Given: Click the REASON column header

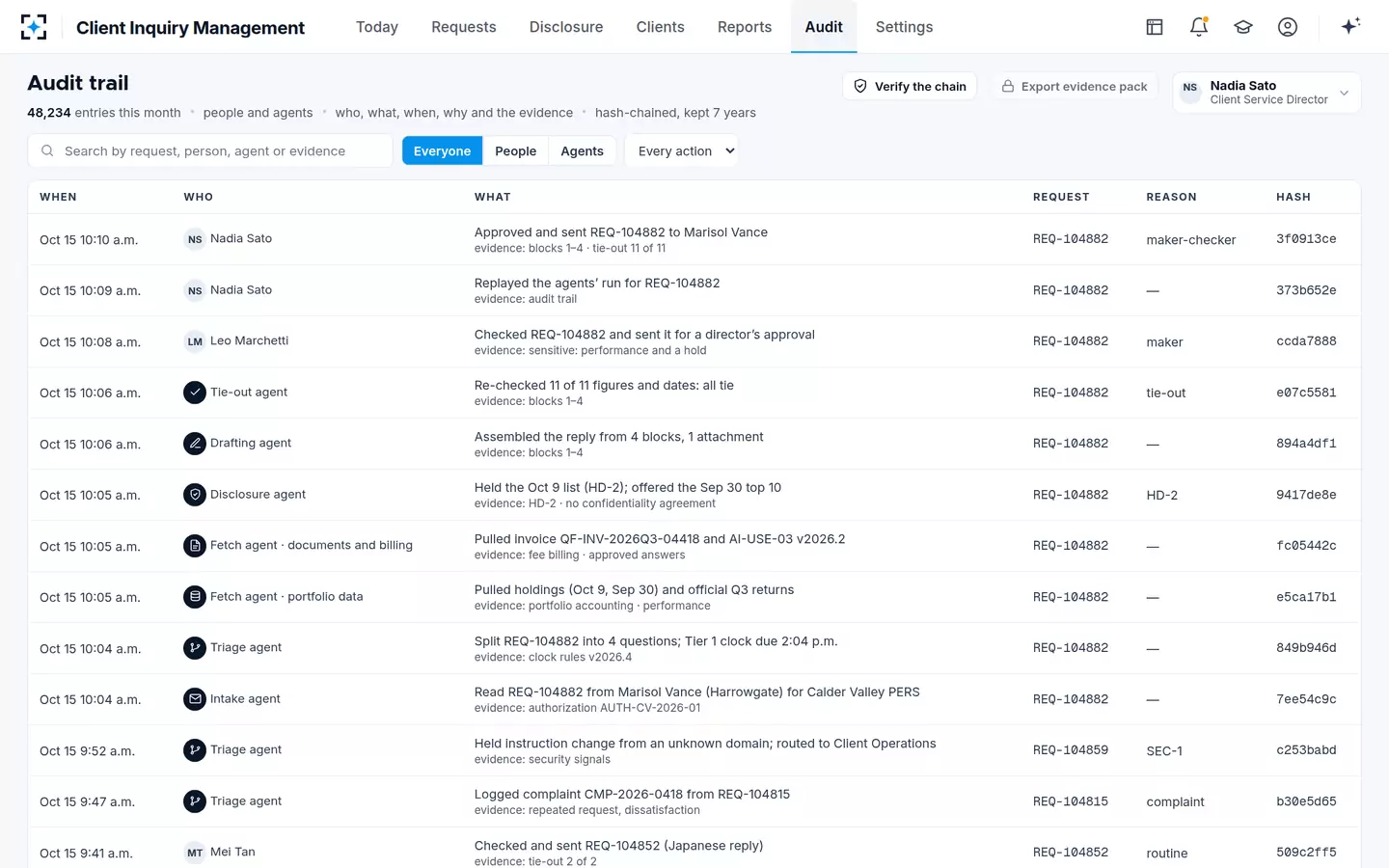Looking at the screenshot, I should coord(1171,197).
